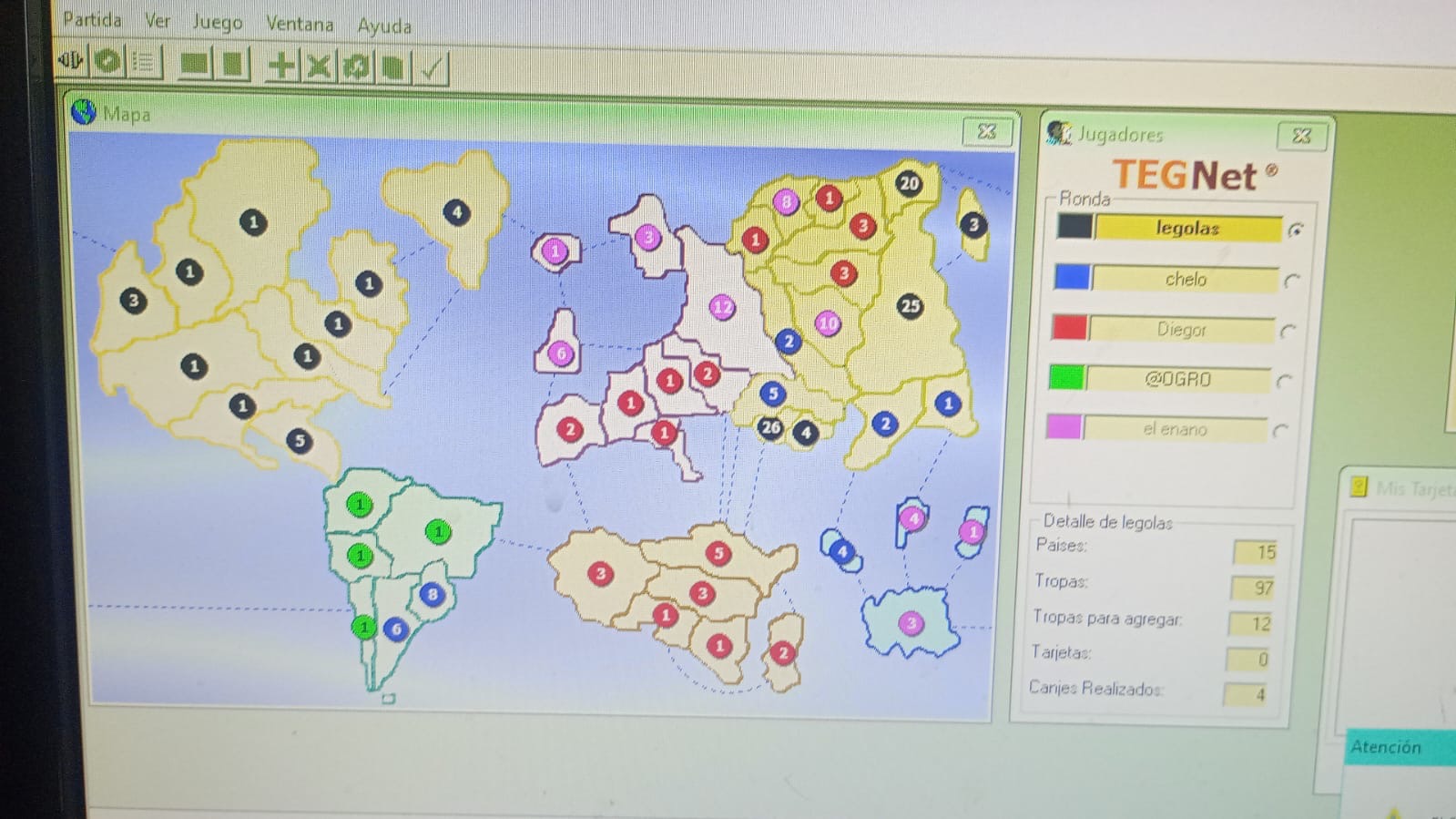Click the wide green rectangle toolbar icon
This screenshot has height=819, width=1456.
193,64
